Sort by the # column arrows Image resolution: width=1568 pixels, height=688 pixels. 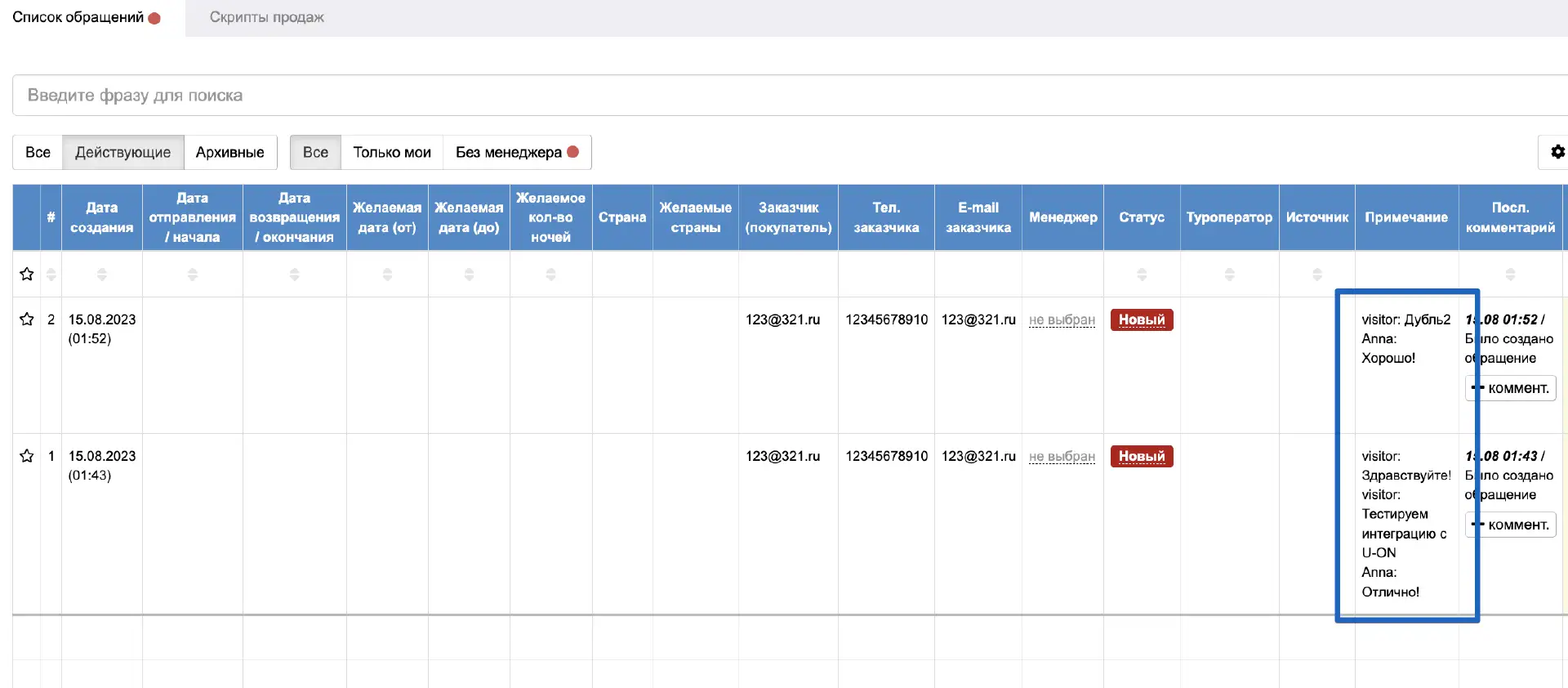[51, 275]
